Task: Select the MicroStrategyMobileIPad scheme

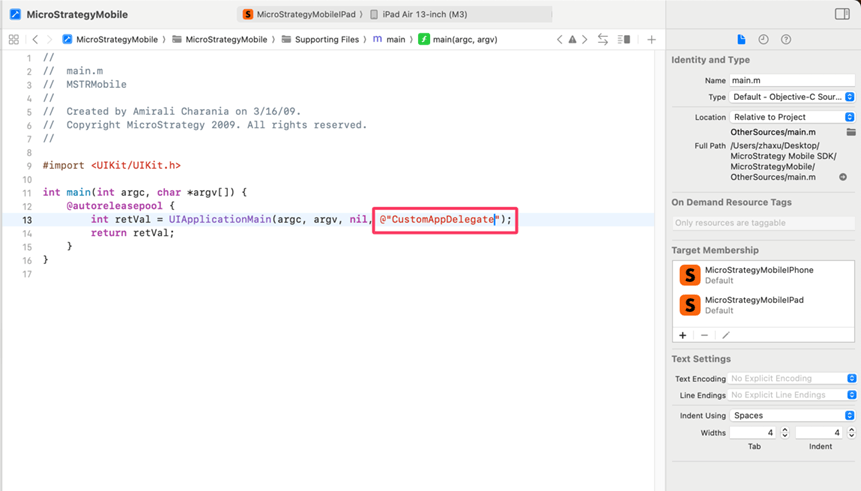Action: 299,15
